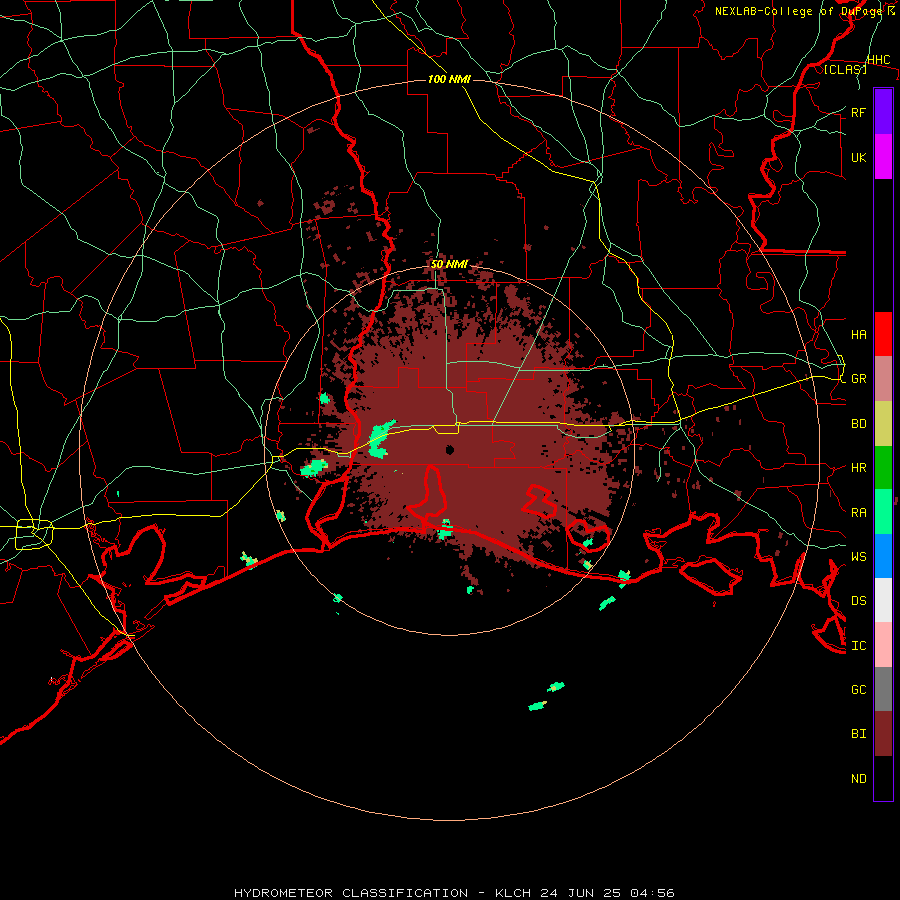The width and height of the screenshot is (900, 900).
Task: Click the HYDROMETEOR CLASSIFICATION KLCH title text
Action: 454,893
